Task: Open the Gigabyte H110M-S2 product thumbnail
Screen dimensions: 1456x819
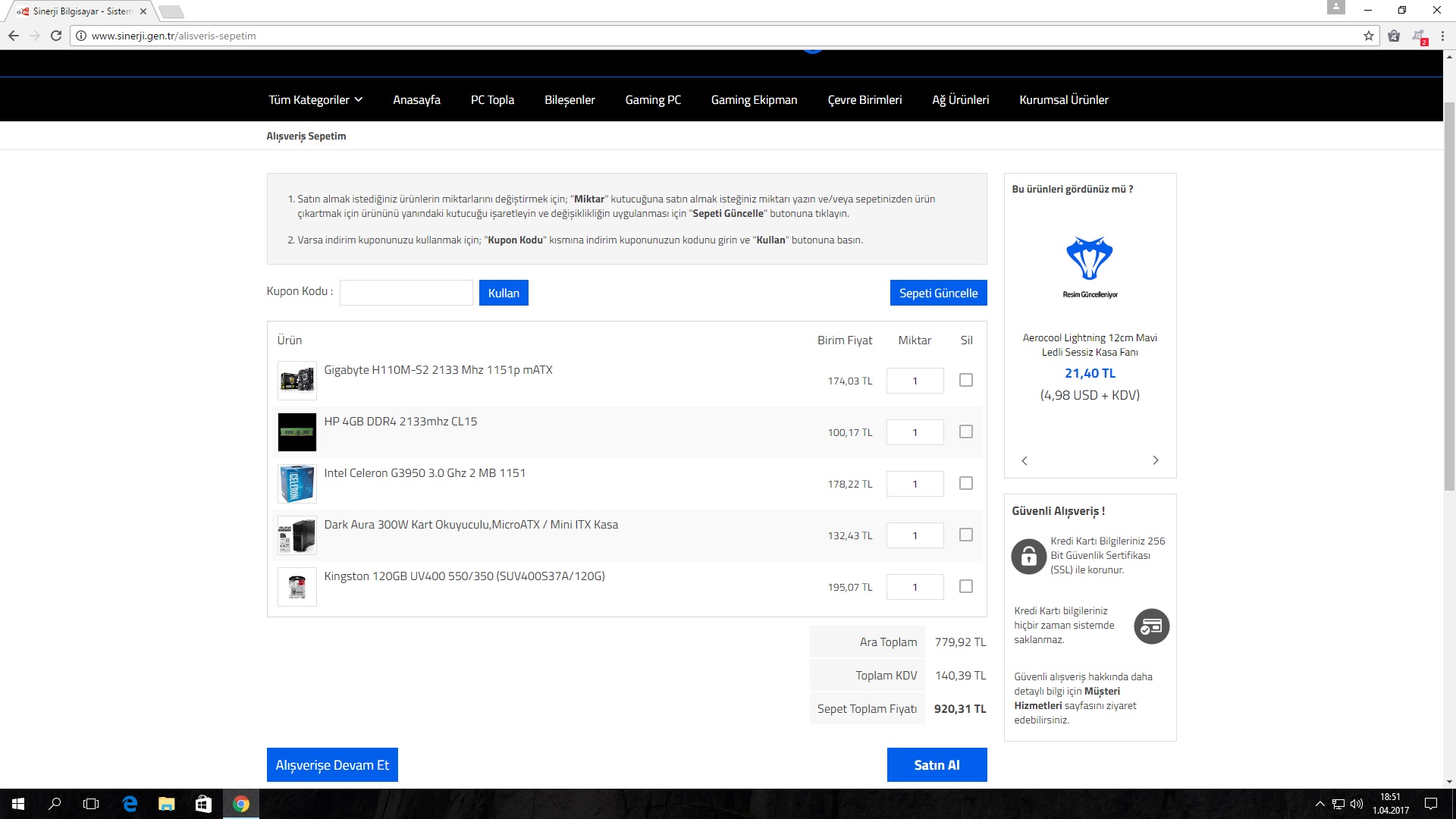Action: [297, 380]
